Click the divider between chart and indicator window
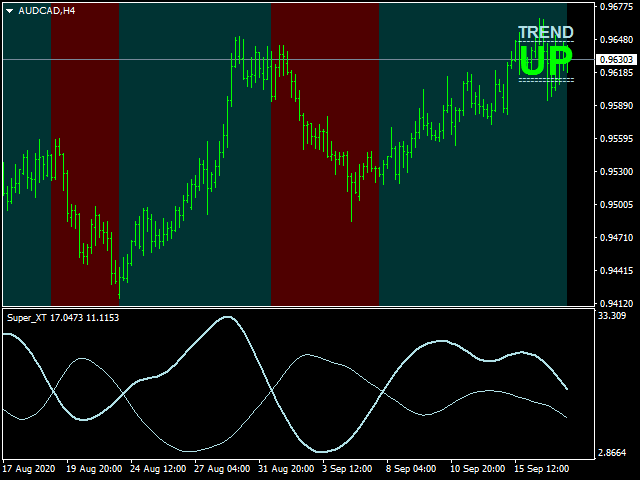 click(x=300, y=307)
